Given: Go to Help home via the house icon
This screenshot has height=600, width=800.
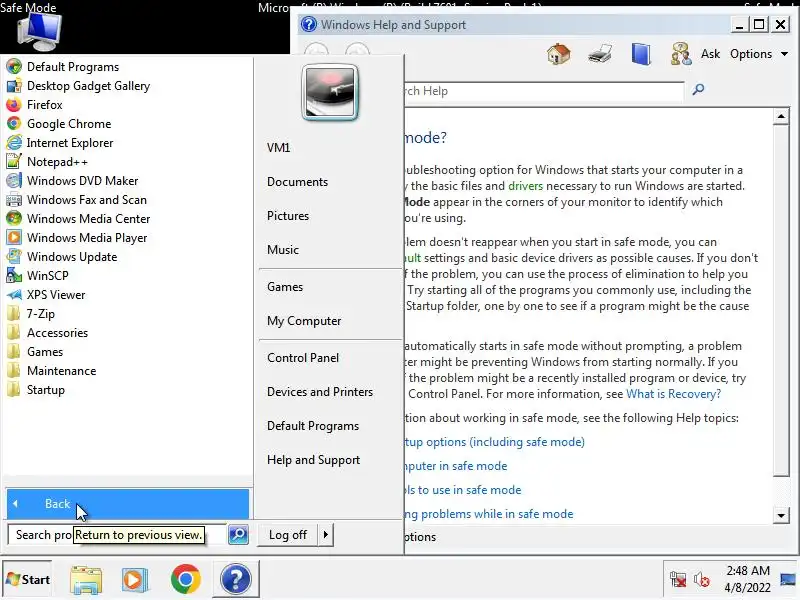Looking at the screenshot, I should [559, 54].
